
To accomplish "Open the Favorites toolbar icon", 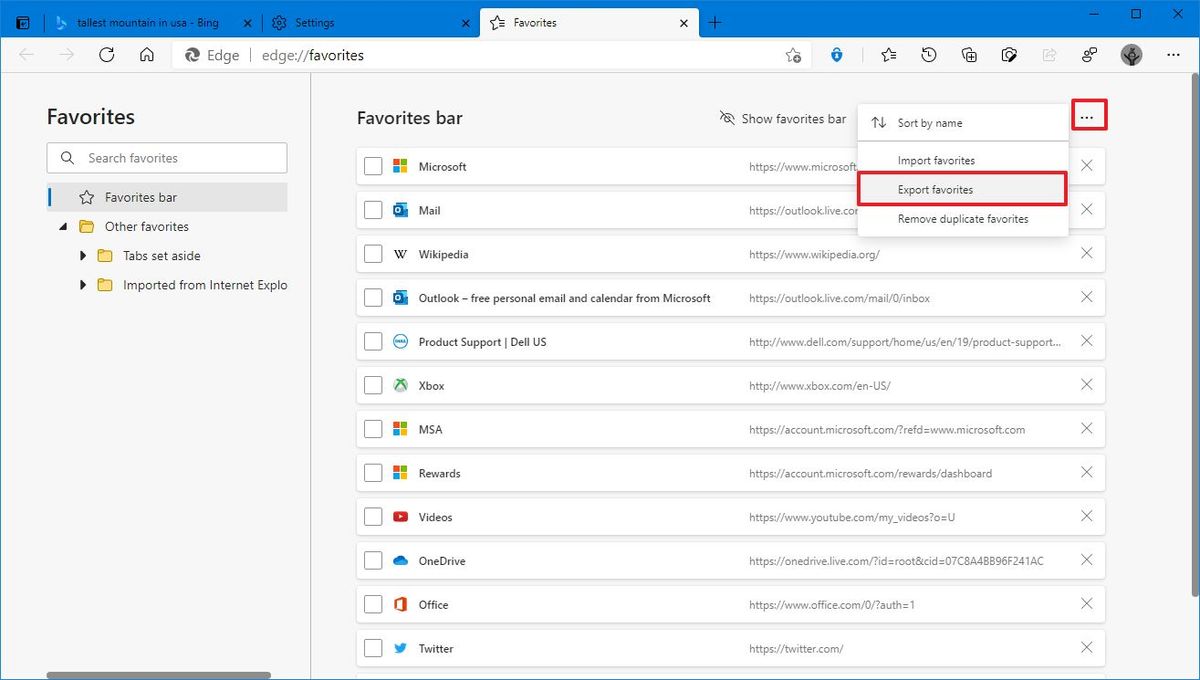I will 888,55.
